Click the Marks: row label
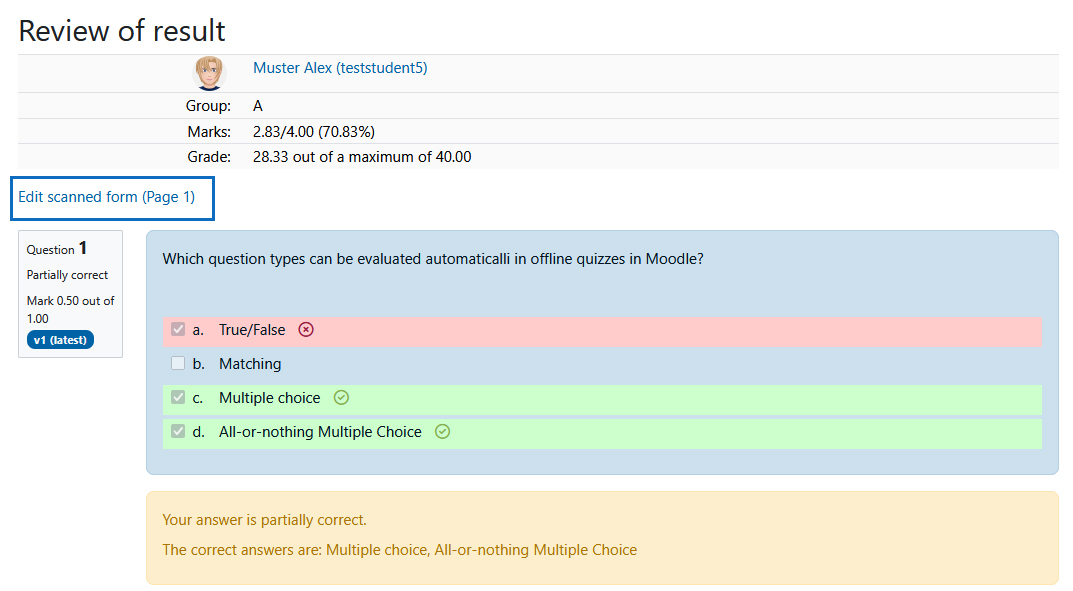 point(209,131)
